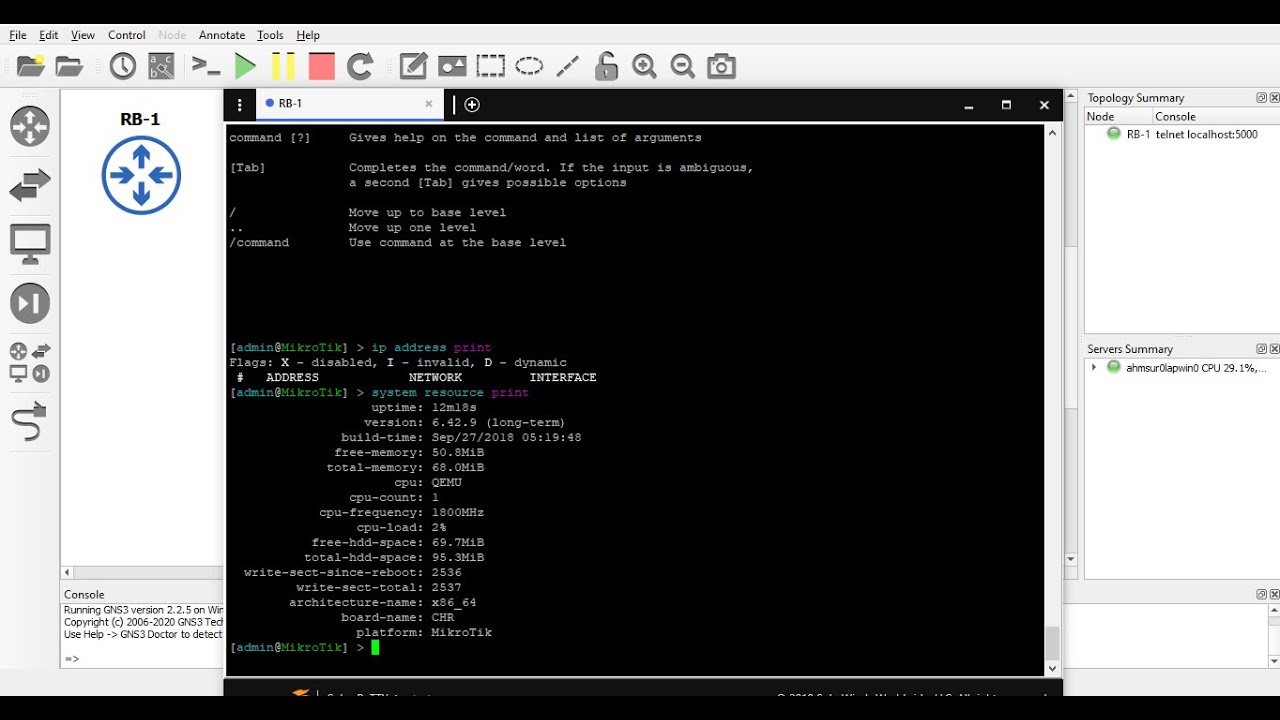Start all nodes with green play button
This screenshot has width=1280, height=720.
coord(245,67)
